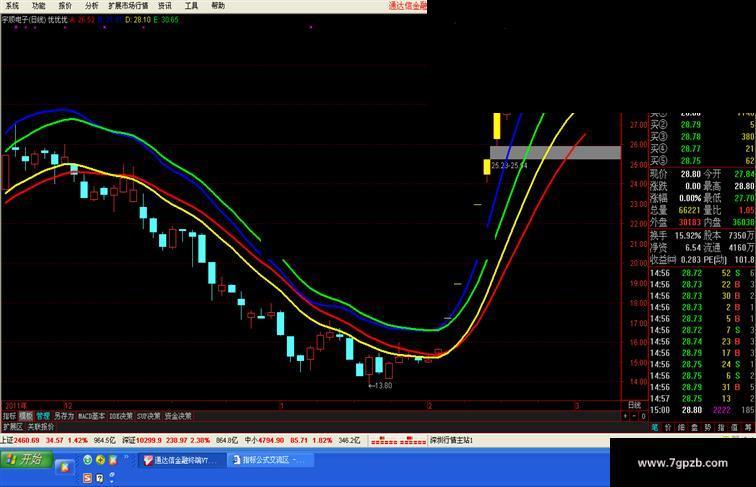Click the indicator value E: 30.65
The width and height of the screenshot is (756, 487).
click(x=166, y=20)
